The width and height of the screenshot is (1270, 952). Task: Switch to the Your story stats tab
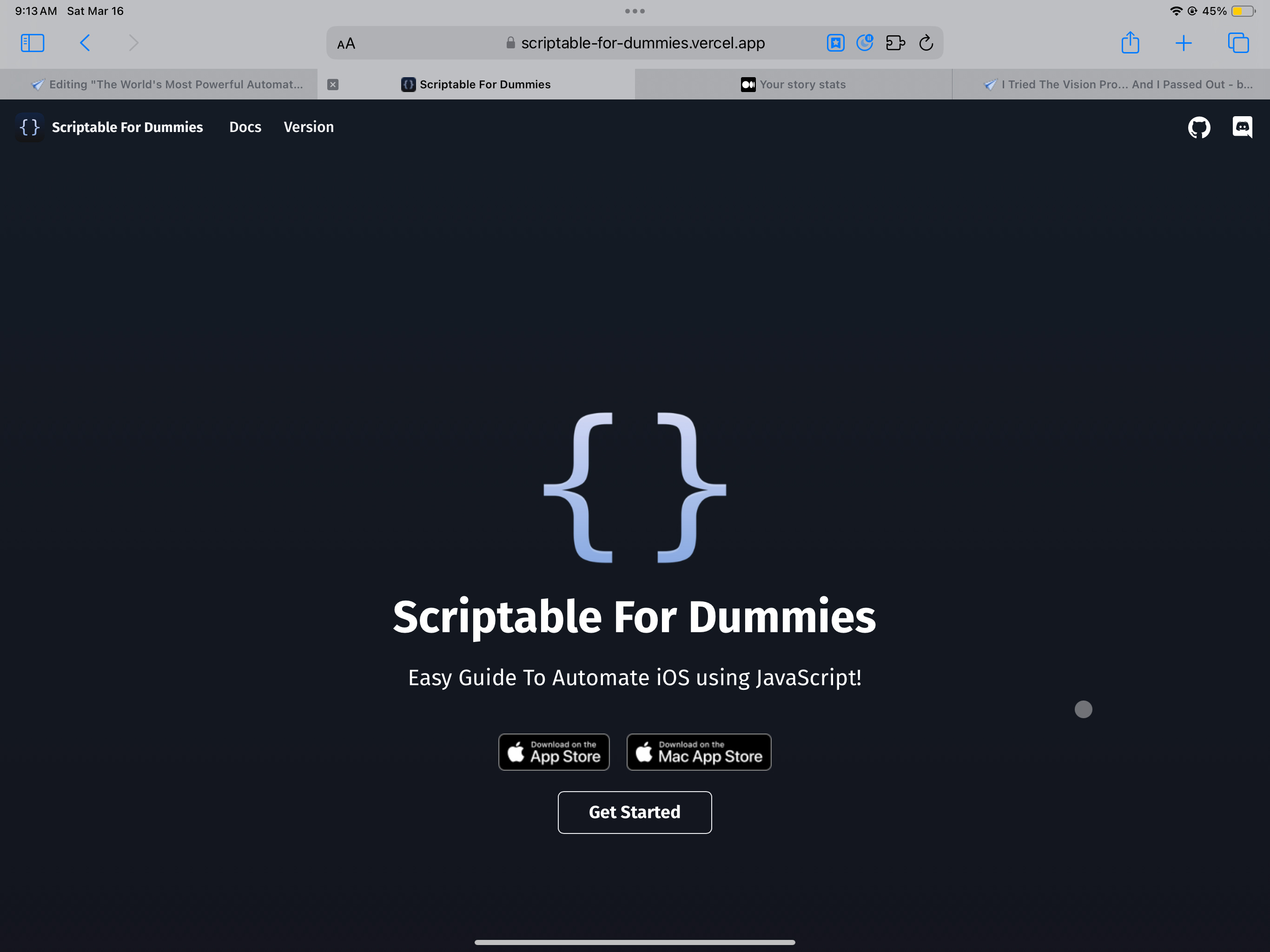[794, 84]
